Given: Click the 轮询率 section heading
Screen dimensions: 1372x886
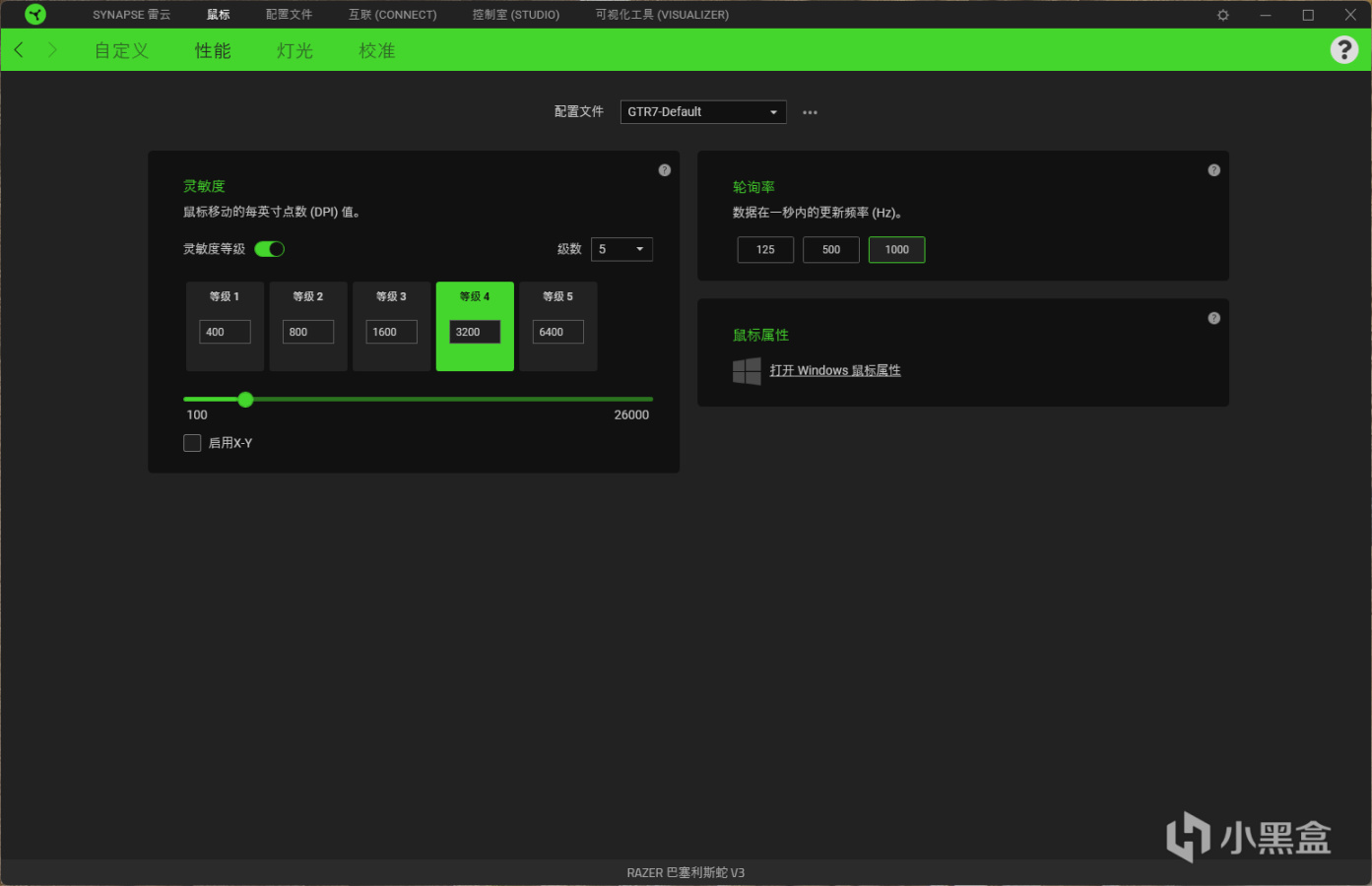Looking at the screenshot, I should pos(753,187).
